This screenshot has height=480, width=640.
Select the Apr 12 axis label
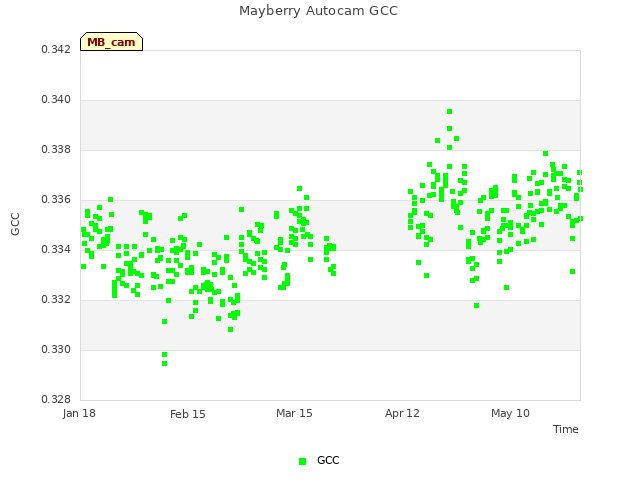point(402,413)
